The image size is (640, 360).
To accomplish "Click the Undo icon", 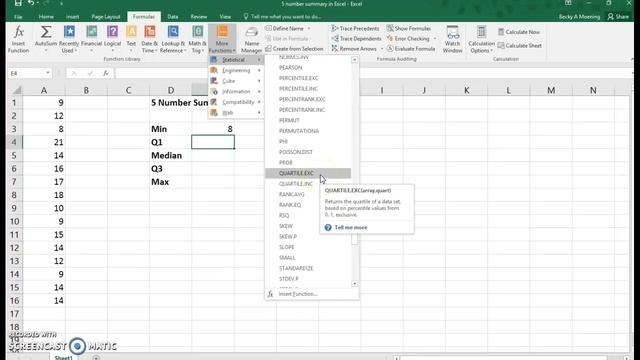I will point(32,4).
